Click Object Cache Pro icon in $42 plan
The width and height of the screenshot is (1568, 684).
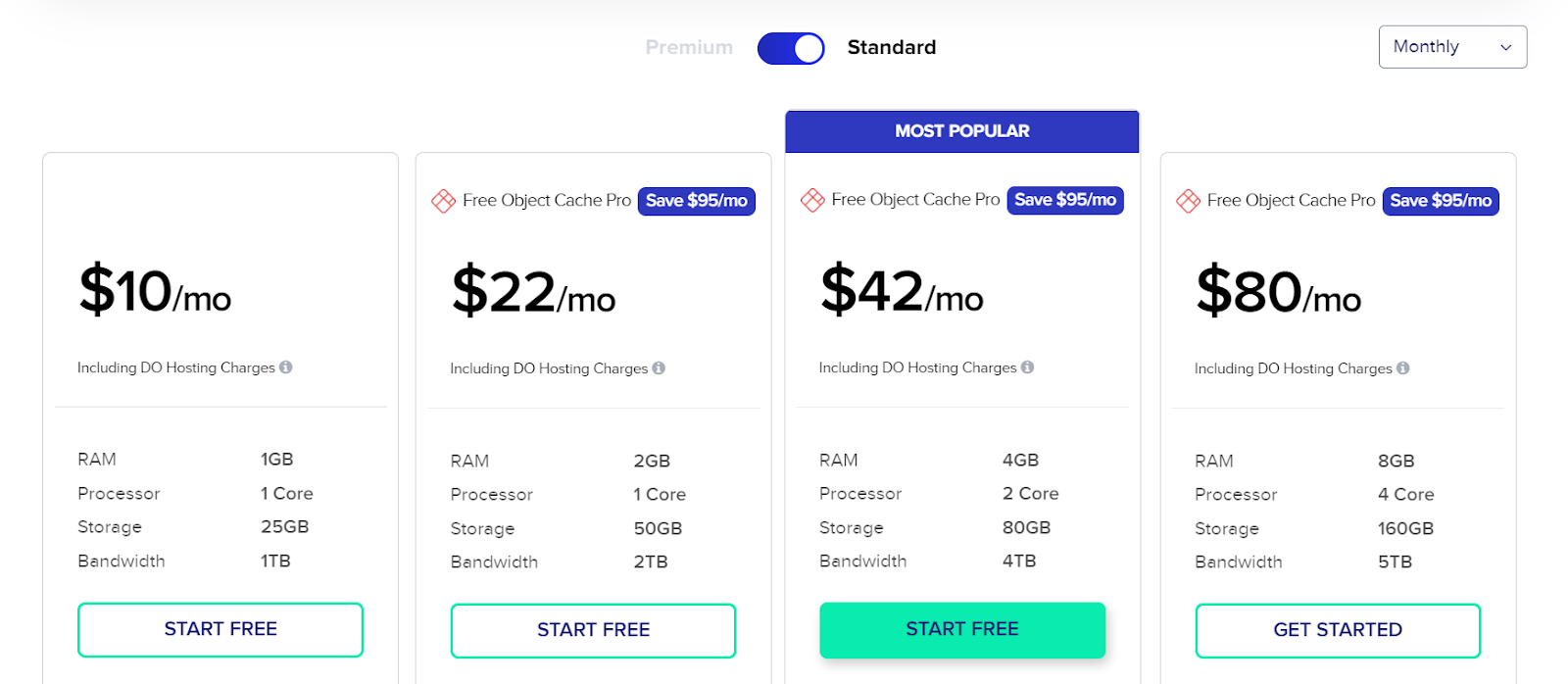(x=812, y=200)
